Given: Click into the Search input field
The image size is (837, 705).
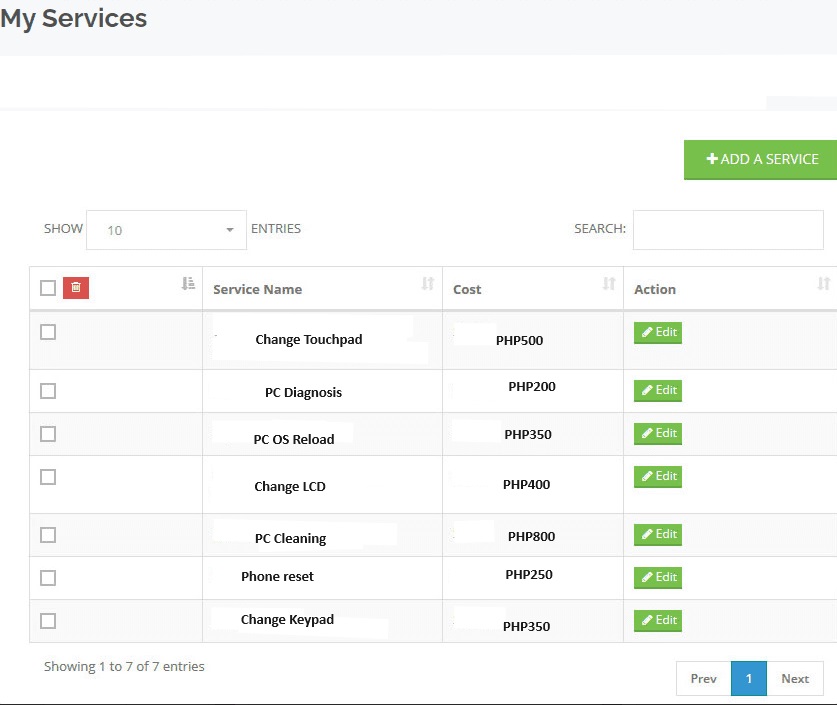Looking at the screenshot, I should click(728, 230).
